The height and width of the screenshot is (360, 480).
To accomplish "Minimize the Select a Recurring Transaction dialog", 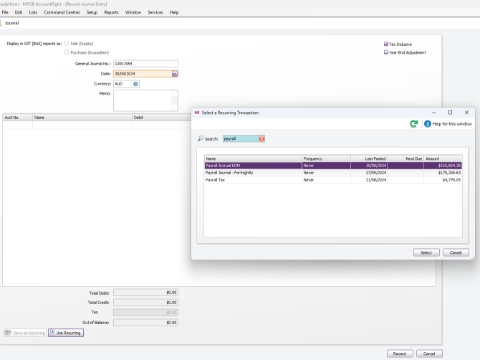I will tap(434, 113).
